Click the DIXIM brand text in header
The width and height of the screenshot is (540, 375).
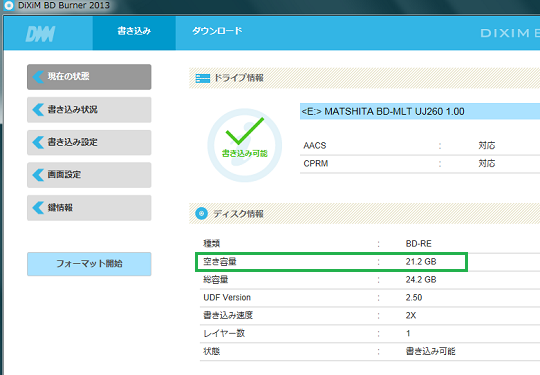tap(510, 33)
